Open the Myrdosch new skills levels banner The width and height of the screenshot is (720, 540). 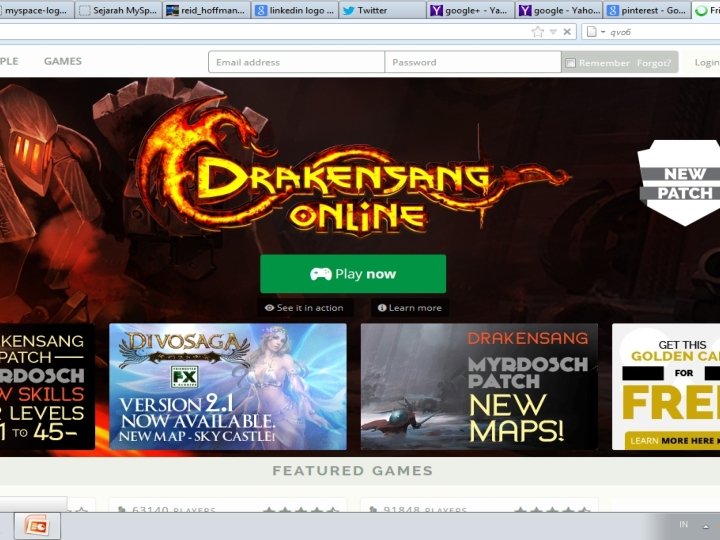click(x=47, y=387)
